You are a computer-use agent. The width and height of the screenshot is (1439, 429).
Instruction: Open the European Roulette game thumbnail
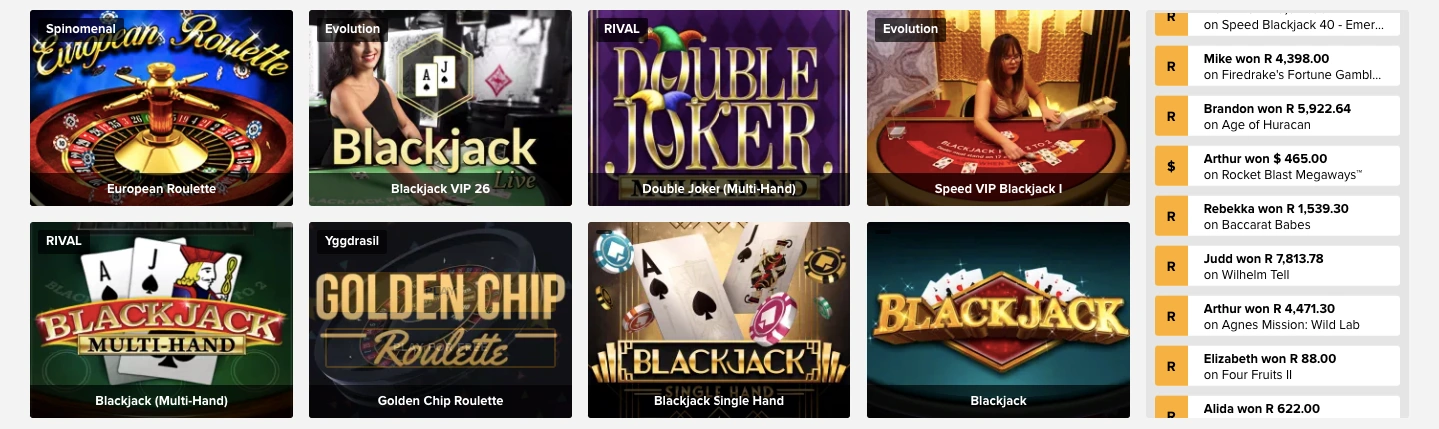[161, 108]
